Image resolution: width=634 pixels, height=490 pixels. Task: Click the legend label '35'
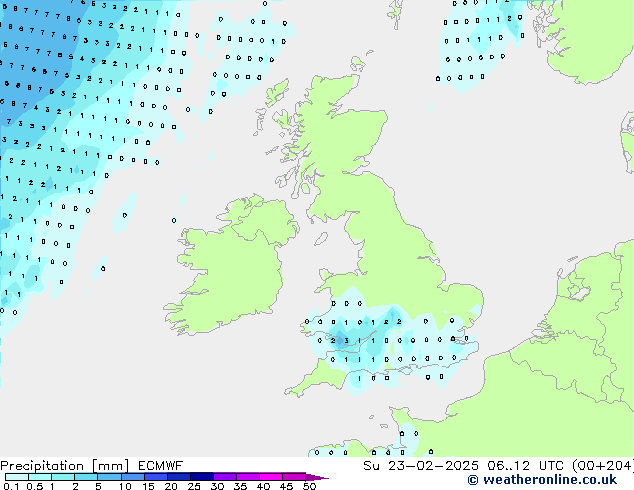coord(240,486)
